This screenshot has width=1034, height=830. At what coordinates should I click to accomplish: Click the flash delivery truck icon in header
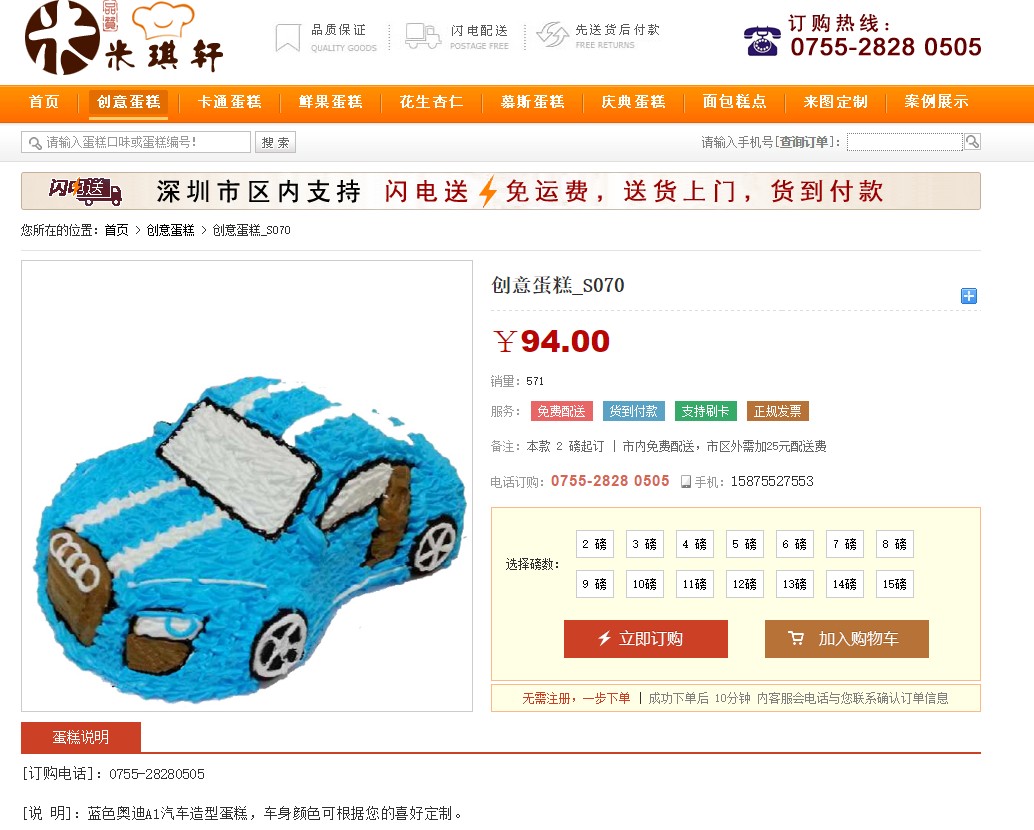pyautogui.click(x=423, y=36)
